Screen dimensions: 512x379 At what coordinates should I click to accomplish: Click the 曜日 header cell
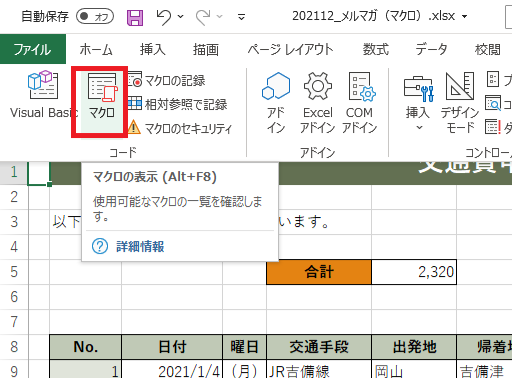coord(244,347)
